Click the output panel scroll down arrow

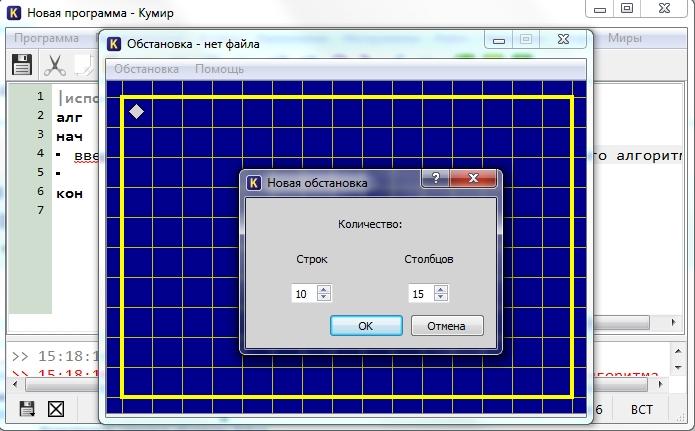coord(678,368)
